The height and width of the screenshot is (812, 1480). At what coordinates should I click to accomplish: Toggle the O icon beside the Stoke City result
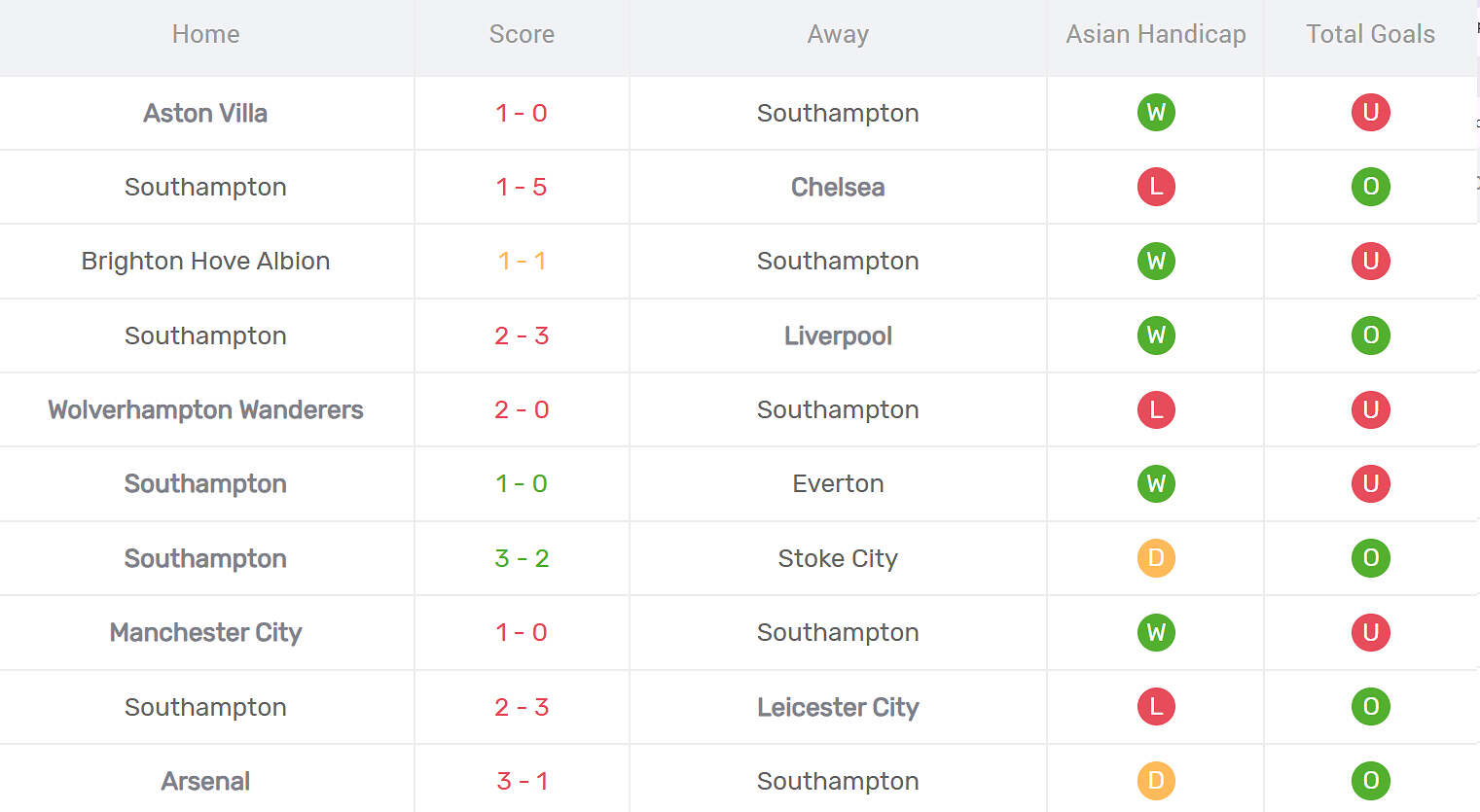click(x=1371, y=558)
